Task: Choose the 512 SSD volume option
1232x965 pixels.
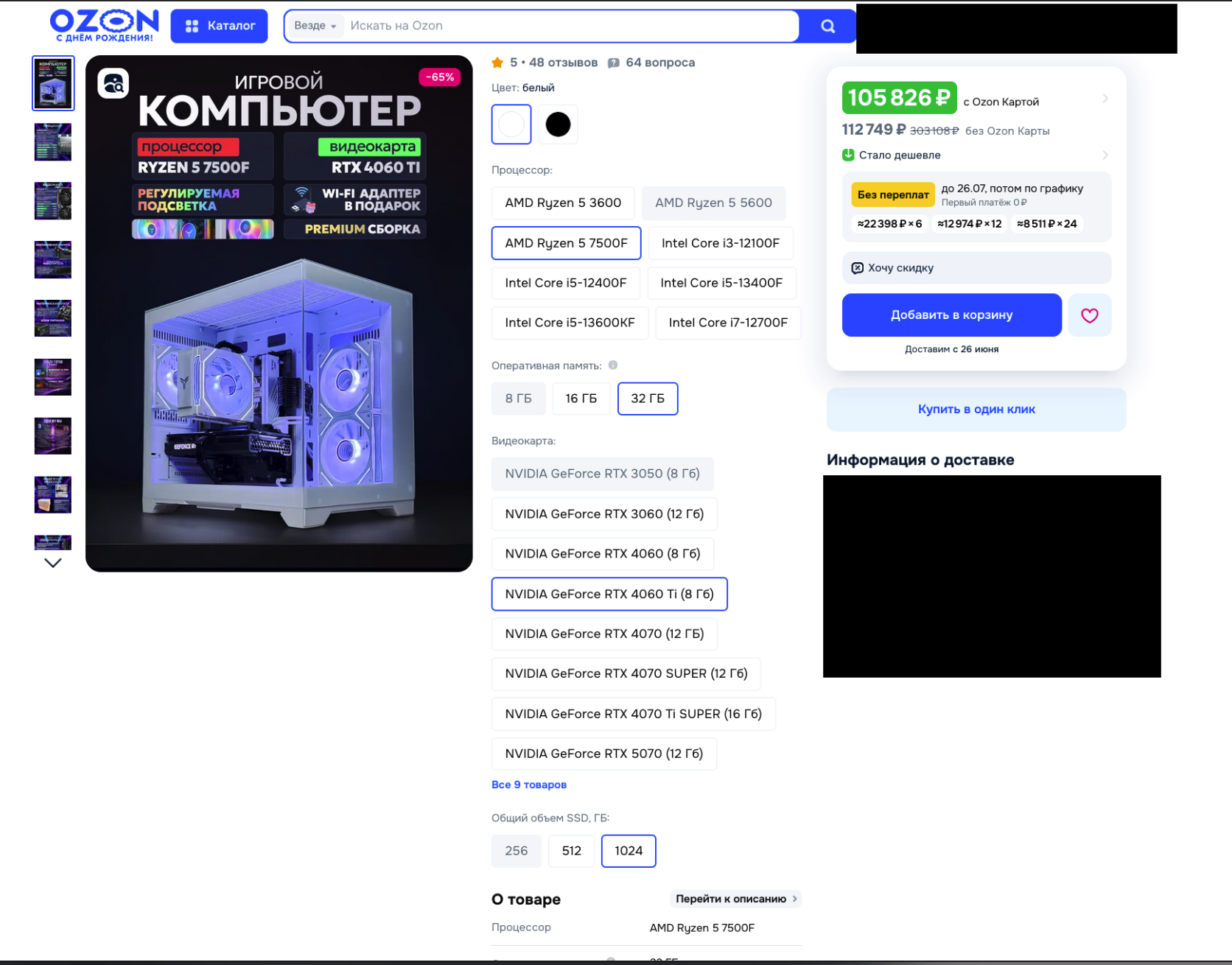Action: [x=571, y=851]
